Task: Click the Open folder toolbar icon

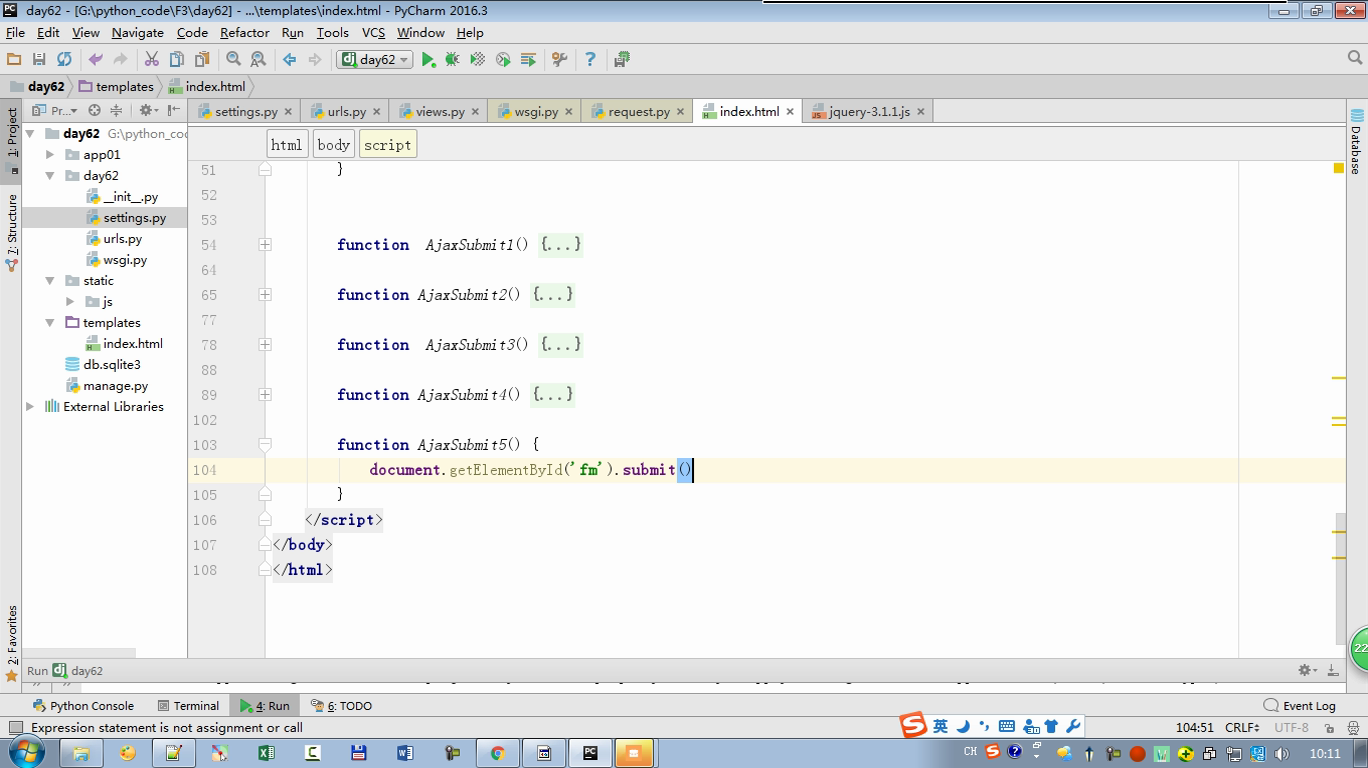Action: pyautogui.click(x=14, y=60)
